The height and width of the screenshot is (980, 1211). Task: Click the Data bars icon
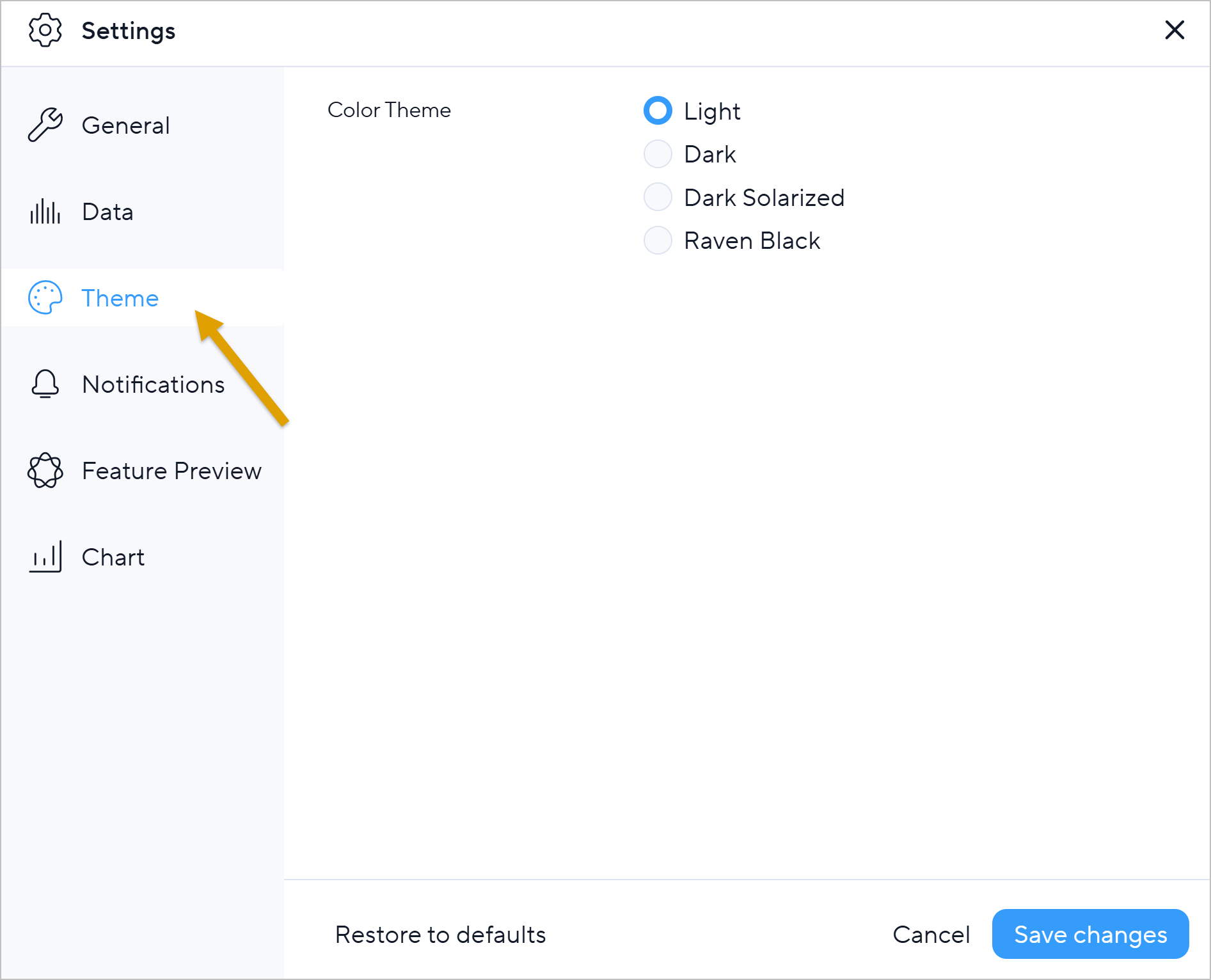(x=45, y=212)
